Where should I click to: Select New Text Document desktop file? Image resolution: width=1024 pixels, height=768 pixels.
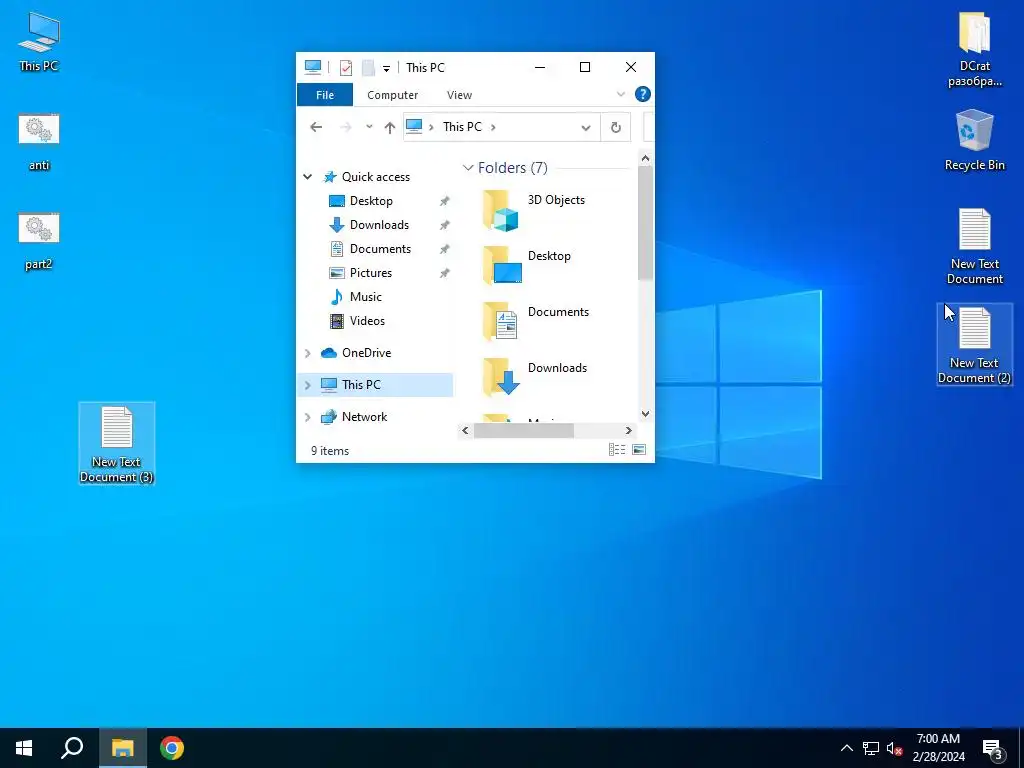tap(974, 246)
